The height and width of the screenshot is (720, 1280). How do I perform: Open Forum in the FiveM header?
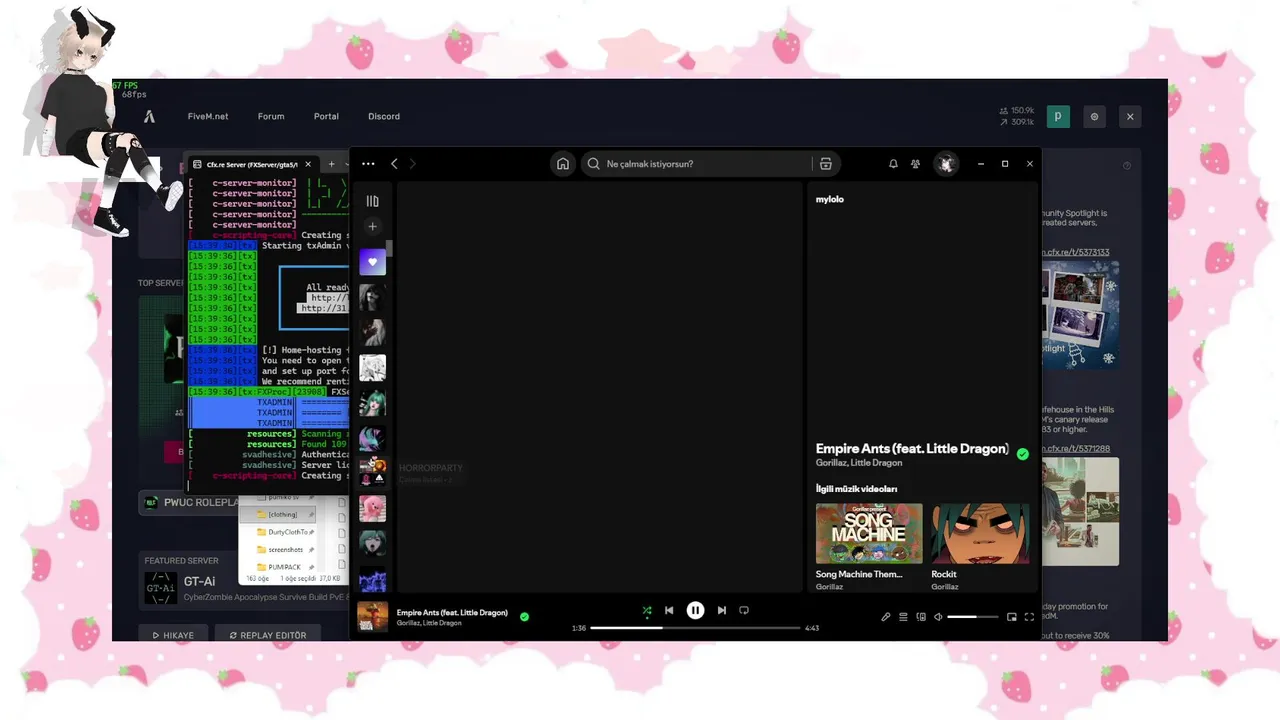click(x=271, y=116)
